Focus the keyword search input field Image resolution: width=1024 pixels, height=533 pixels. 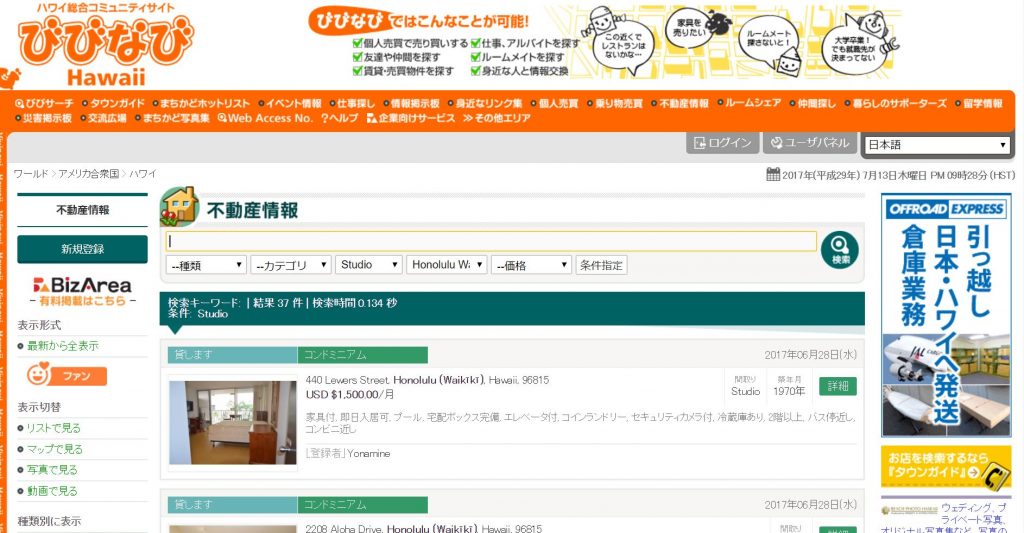click(x=491, y=241)
